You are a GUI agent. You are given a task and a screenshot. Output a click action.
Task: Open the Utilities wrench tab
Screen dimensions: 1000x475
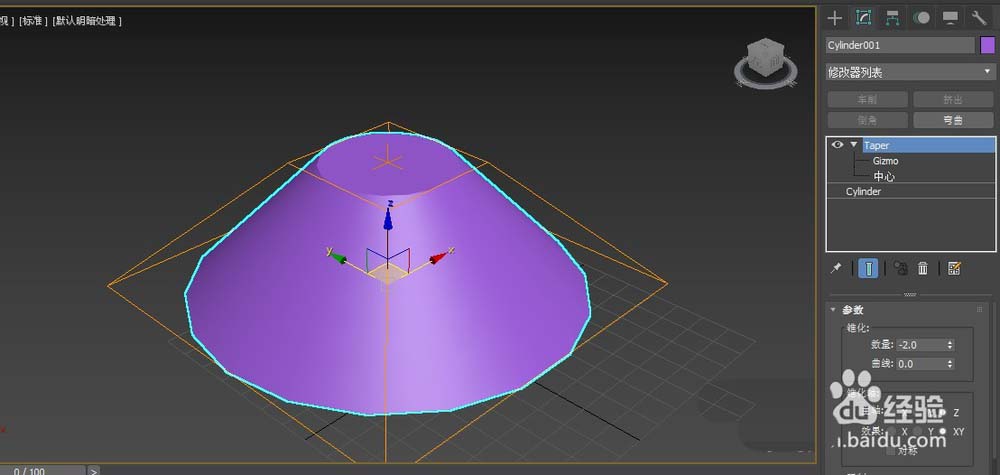(979, 18)
